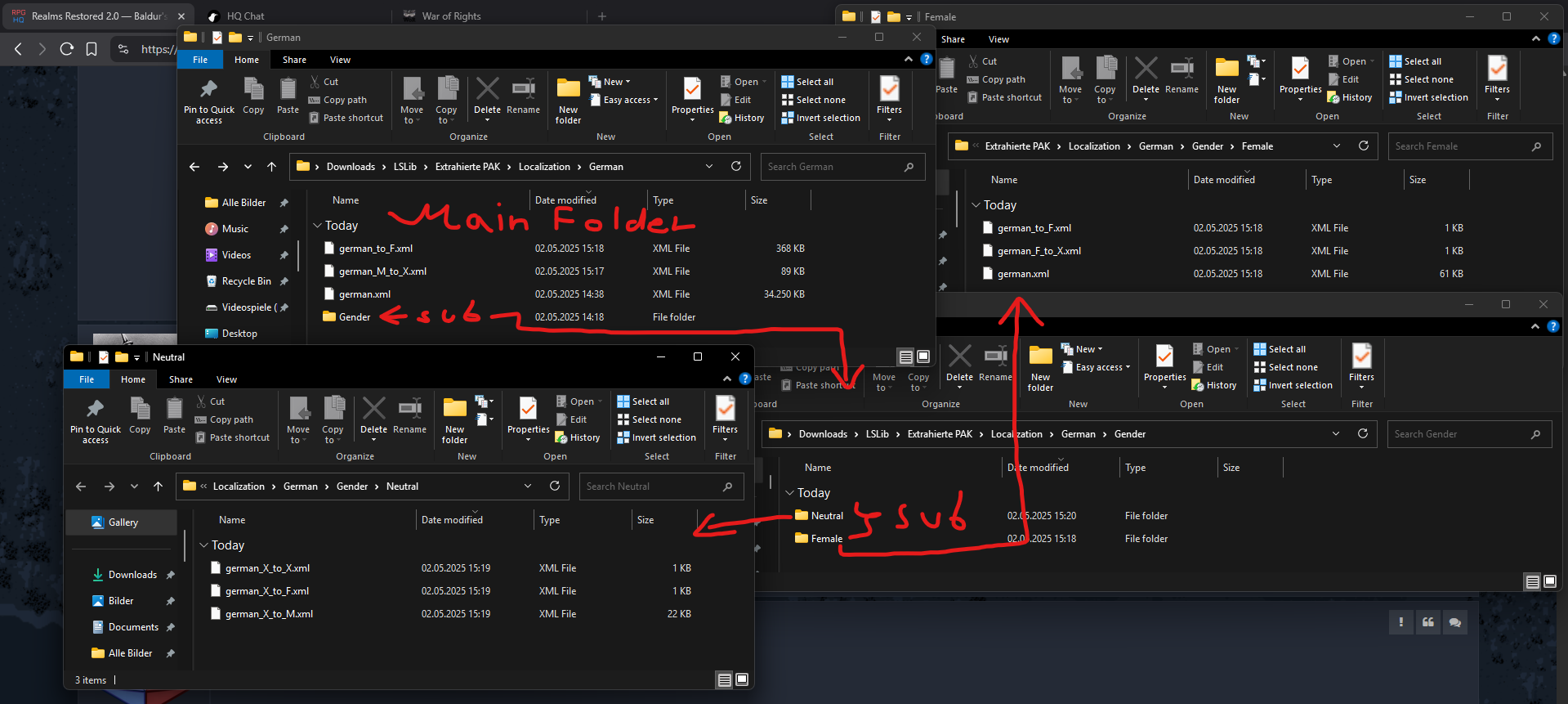Pin to Quick access in Neutral window
This screenshot has width=1568, height=704.
[x=96, y=419]
